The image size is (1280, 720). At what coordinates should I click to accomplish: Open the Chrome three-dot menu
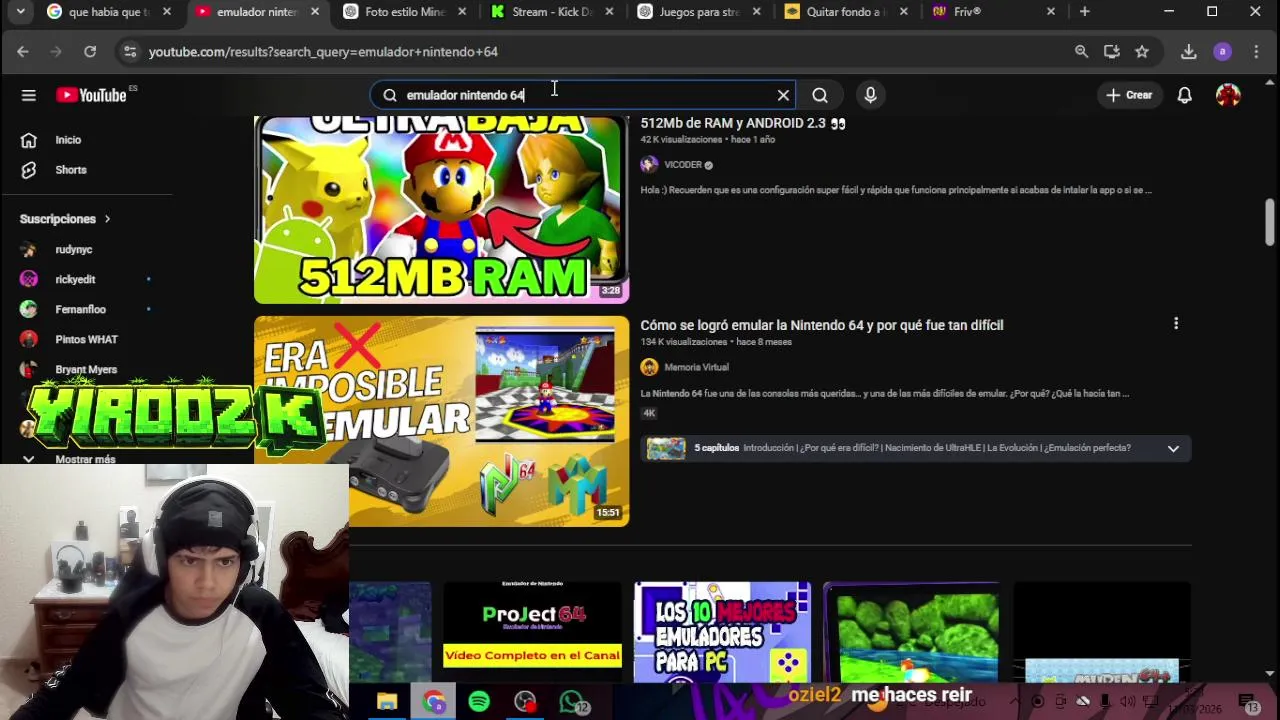point(1256,51)
